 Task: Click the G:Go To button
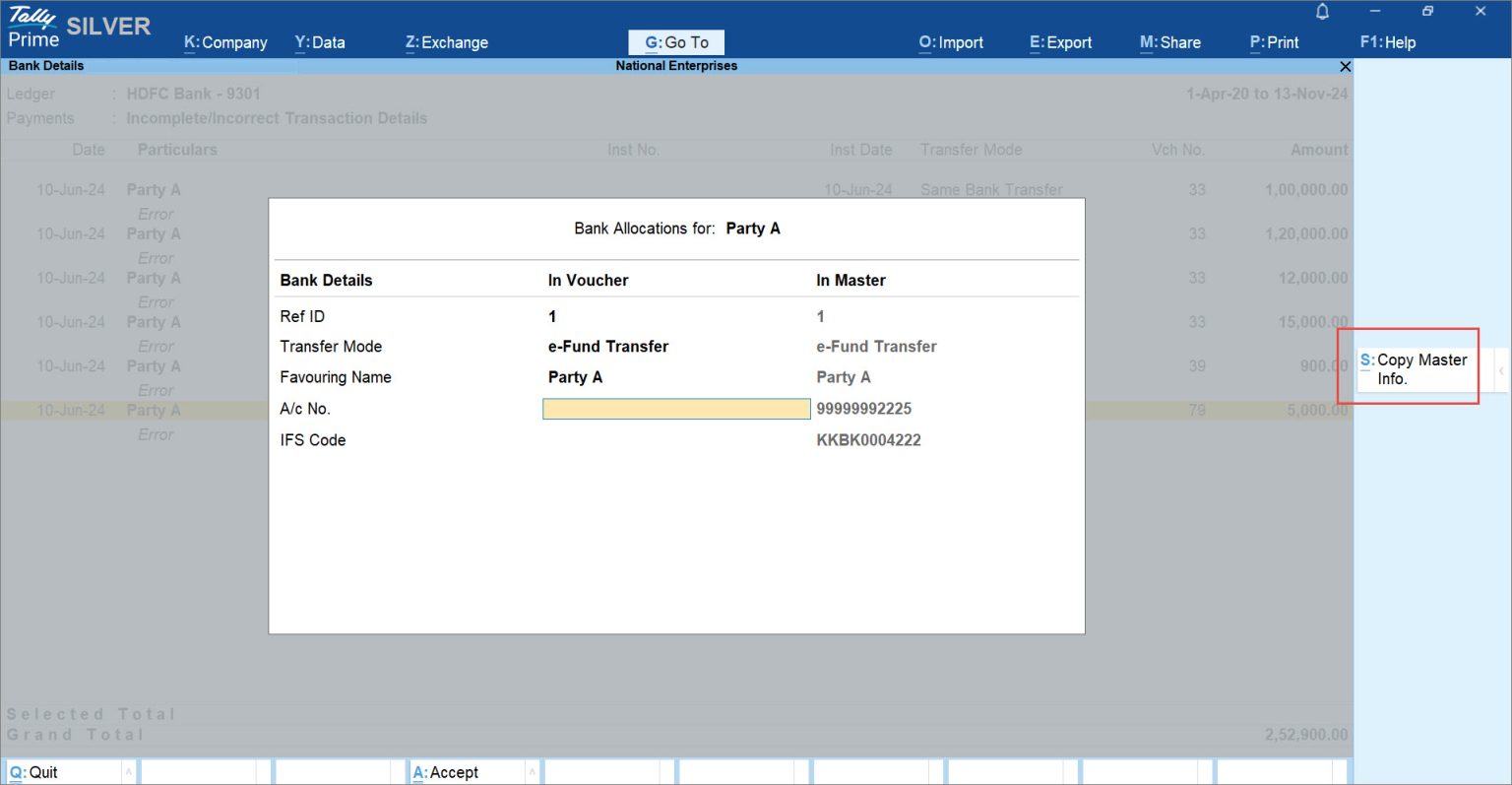pyautogui.click(x=676, y=42)
